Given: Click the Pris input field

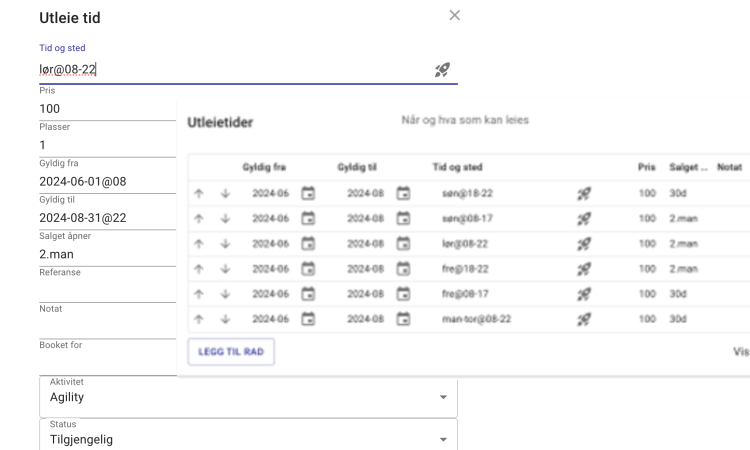Looking at the screenshot, I should 105,108.
